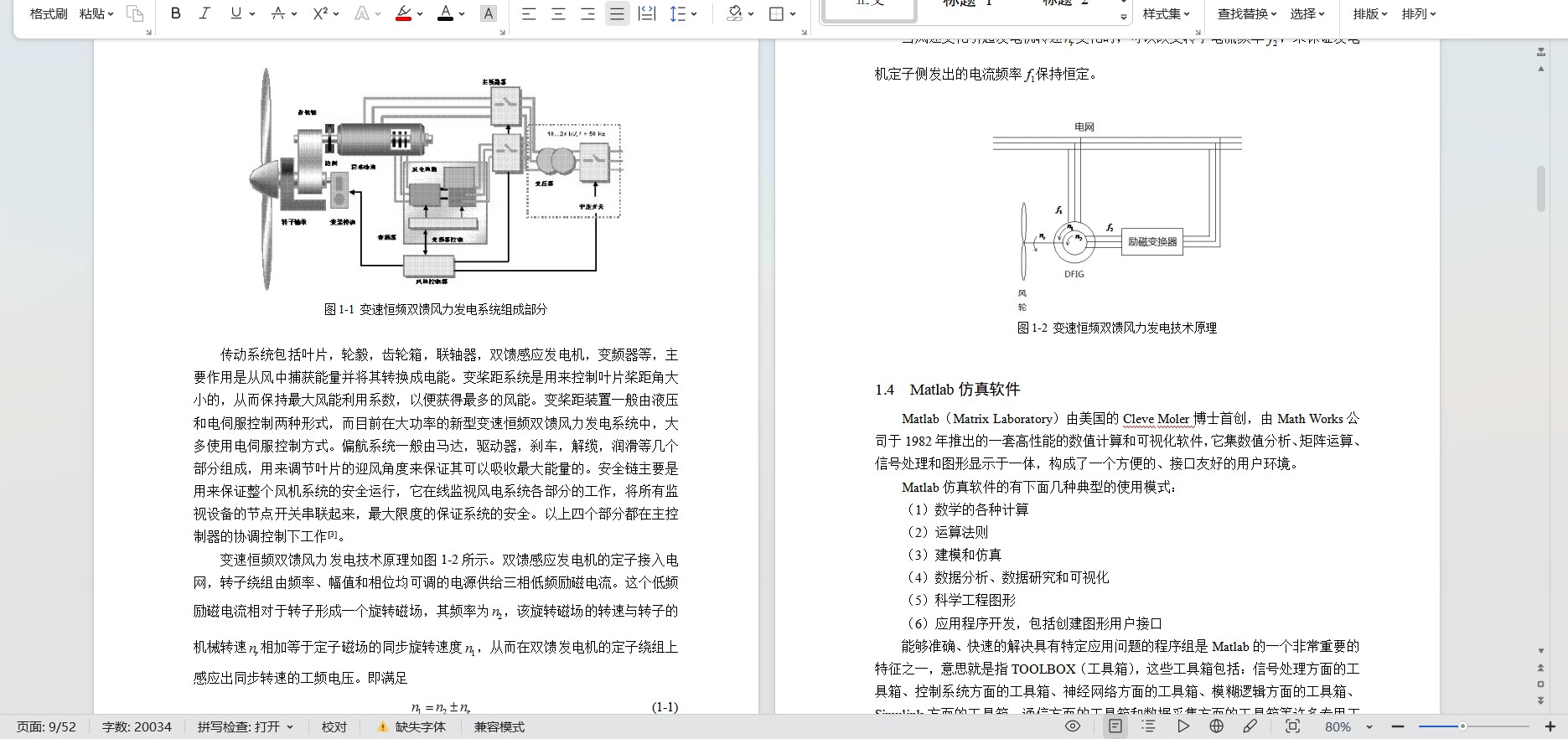Expand the font color dropdown arrow
Image resolution: width=1568 pixels, height=739 pixels.
(x=462, y=13)
